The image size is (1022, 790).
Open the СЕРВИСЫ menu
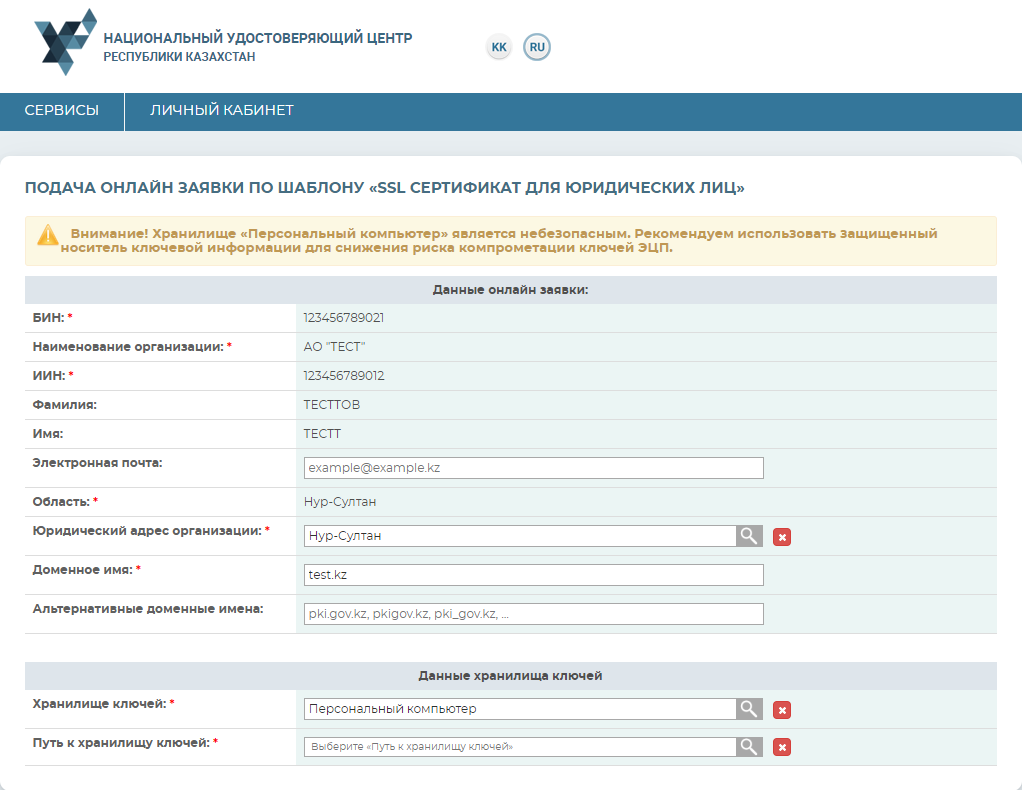click(x=62, y=111)
